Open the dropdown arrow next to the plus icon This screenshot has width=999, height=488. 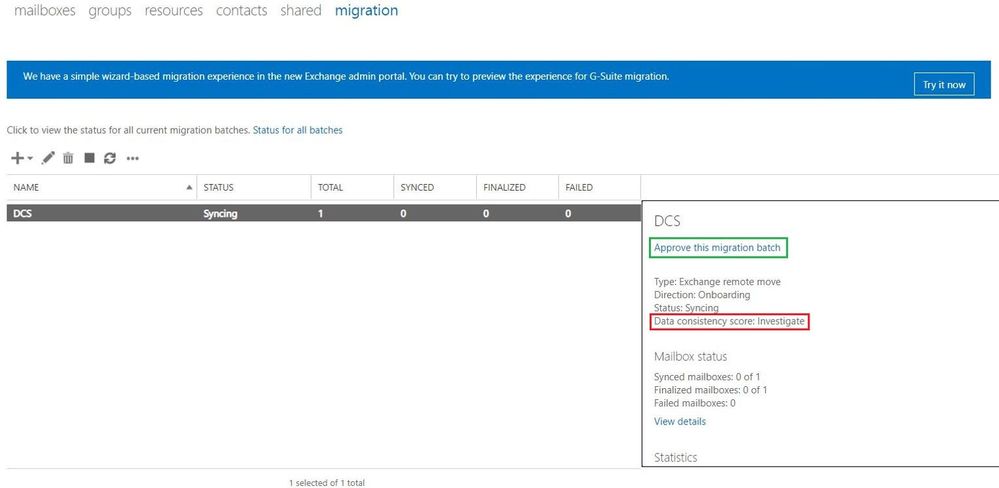(x=30, y=159)
